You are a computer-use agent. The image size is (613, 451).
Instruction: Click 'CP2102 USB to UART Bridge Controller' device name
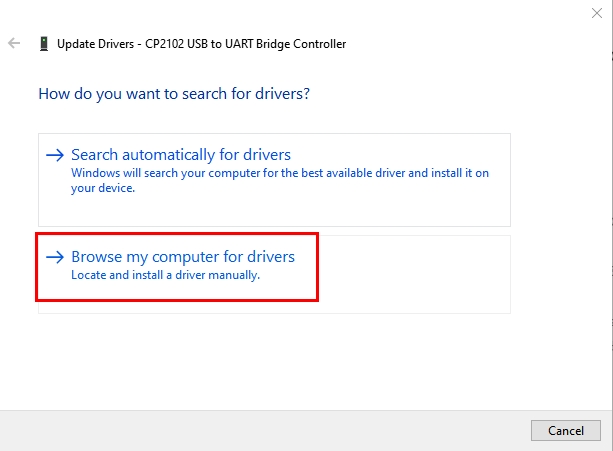pos(246,44)
